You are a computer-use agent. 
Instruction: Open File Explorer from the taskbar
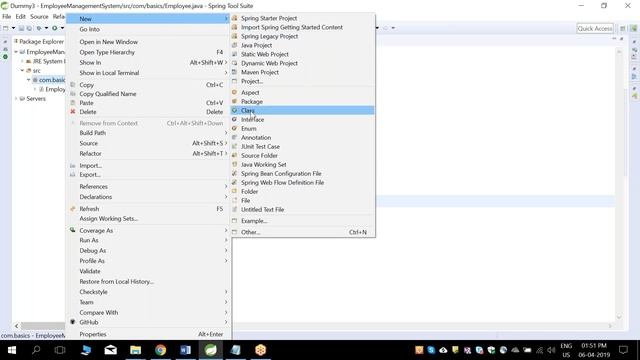pyautogui.click(x=136, y=350)
